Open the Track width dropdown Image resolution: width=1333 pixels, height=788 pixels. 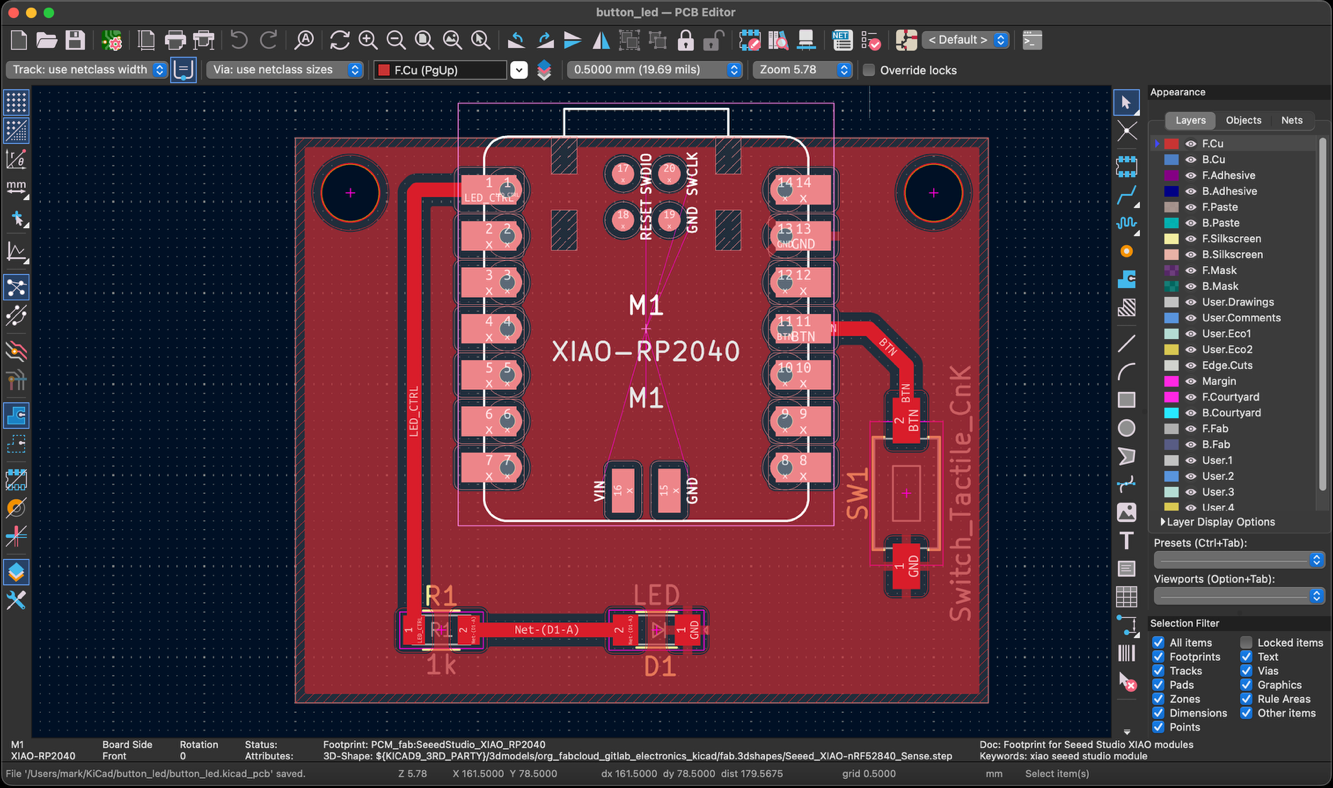coord(87,70)
